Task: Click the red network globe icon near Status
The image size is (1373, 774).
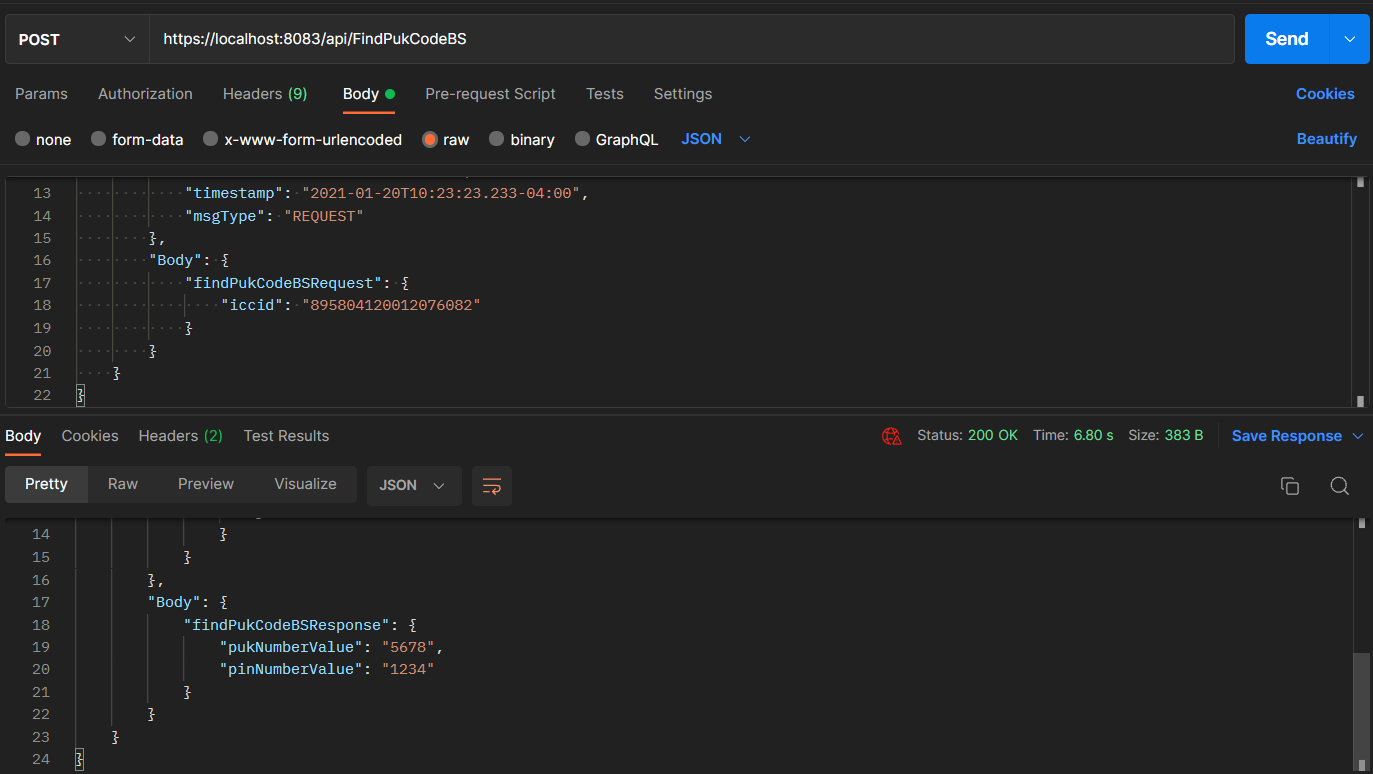Action: tap(891, 436)
